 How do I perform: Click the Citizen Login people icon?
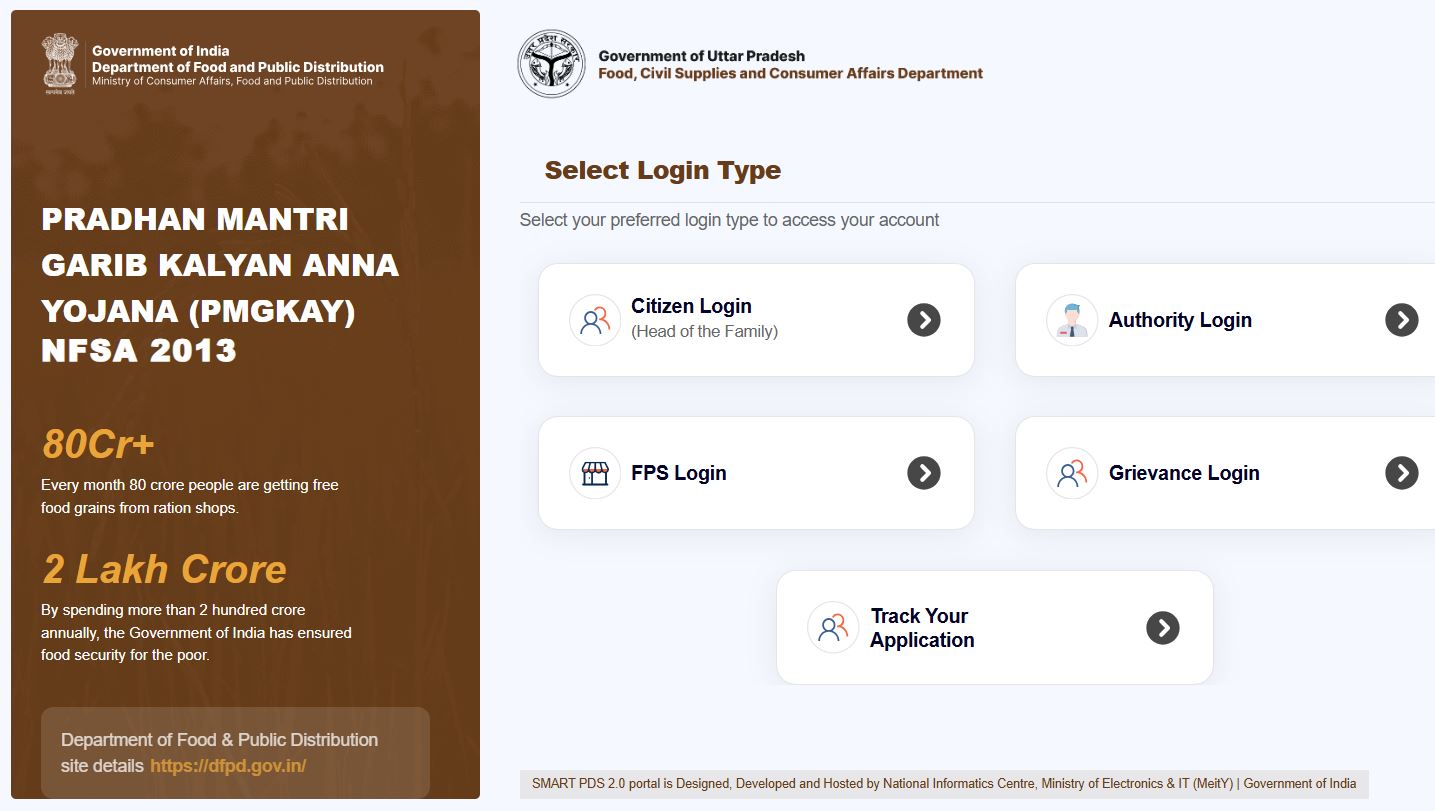(595, 320)
